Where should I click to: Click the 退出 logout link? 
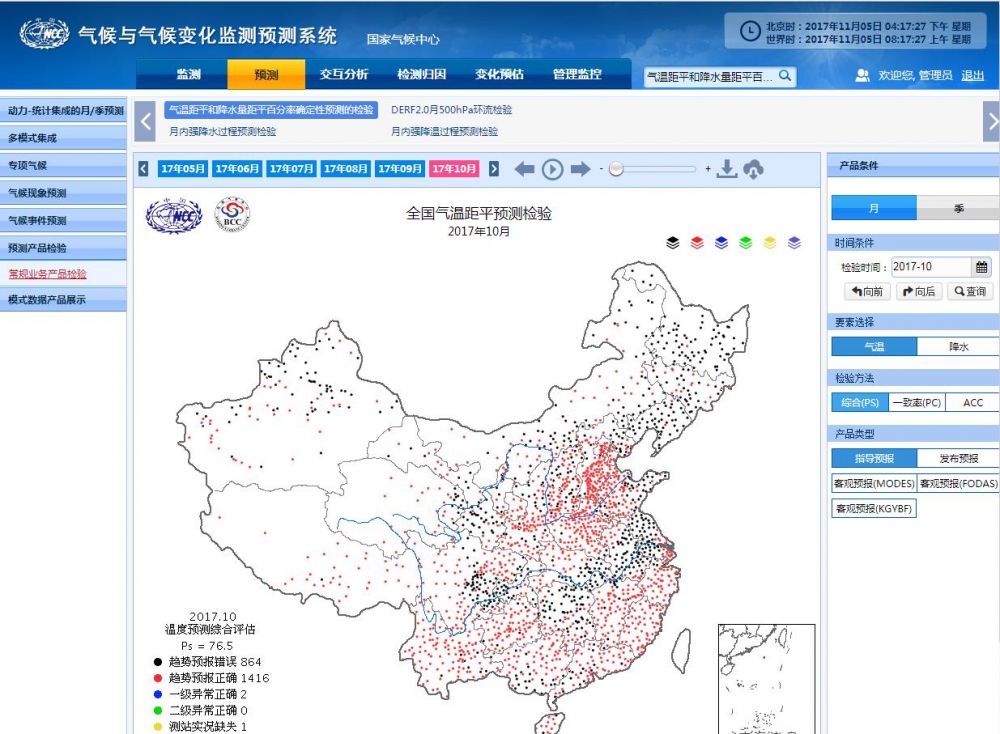(x=972, y=76)
